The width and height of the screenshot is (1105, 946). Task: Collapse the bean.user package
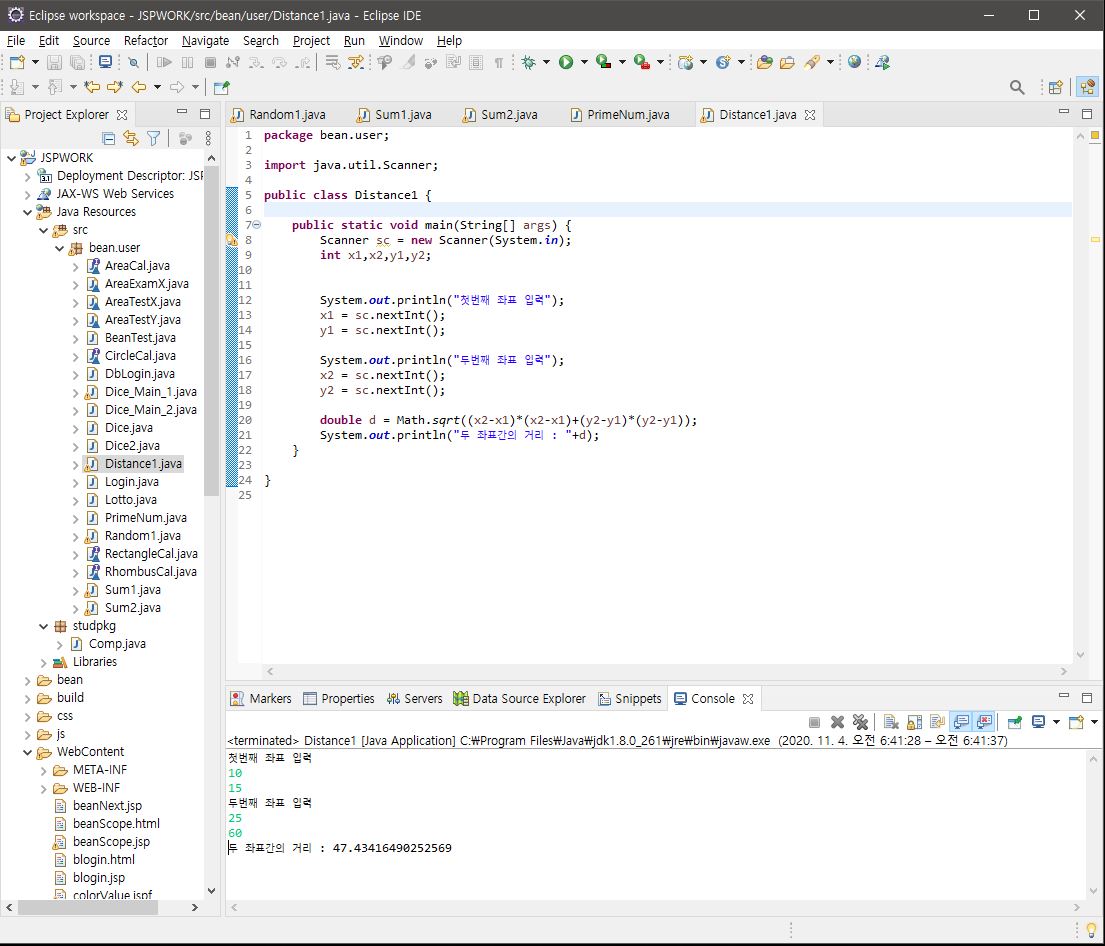60,248
